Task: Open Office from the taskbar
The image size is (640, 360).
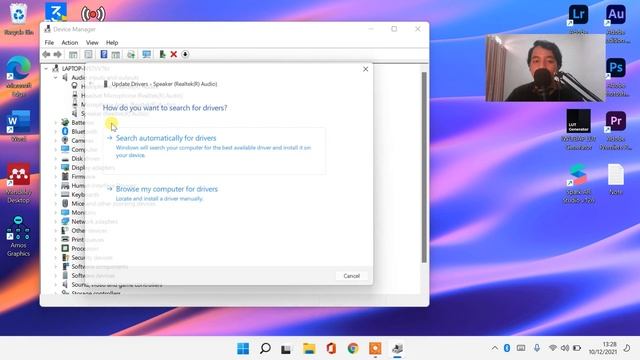Action: (x=331, y=349)
